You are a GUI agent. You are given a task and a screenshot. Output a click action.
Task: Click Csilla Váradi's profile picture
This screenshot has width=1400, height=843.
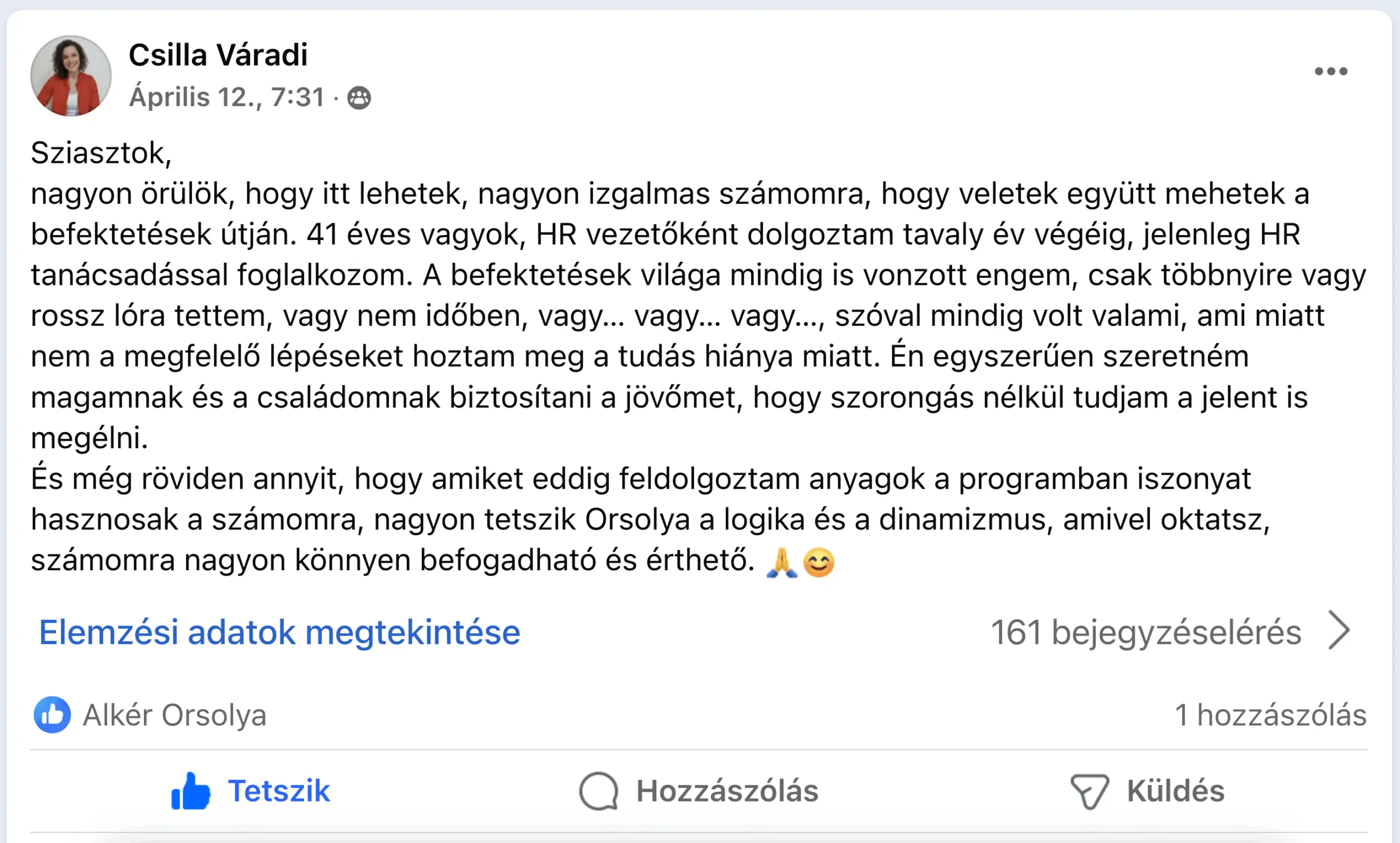(x=71, y=75)
